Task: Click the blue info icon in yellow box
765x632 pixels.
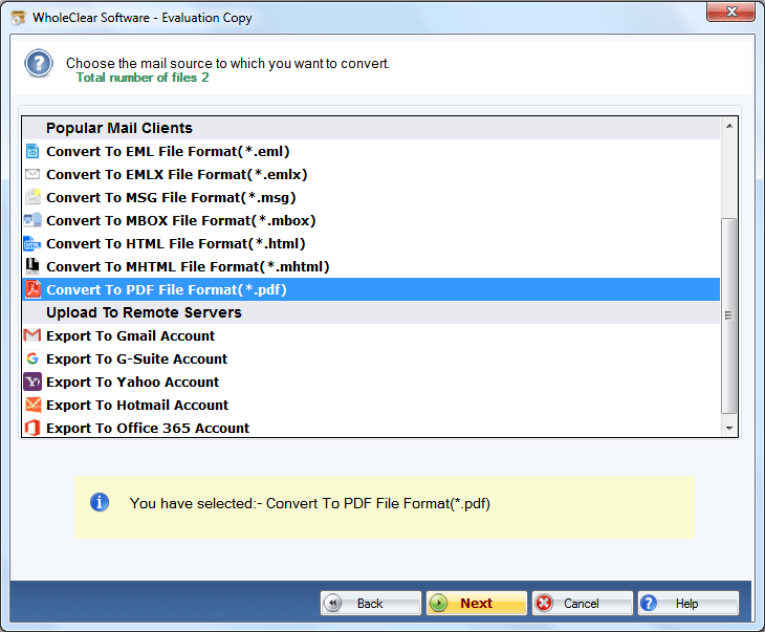Action: pyautogui.click(x=100, y=502)
